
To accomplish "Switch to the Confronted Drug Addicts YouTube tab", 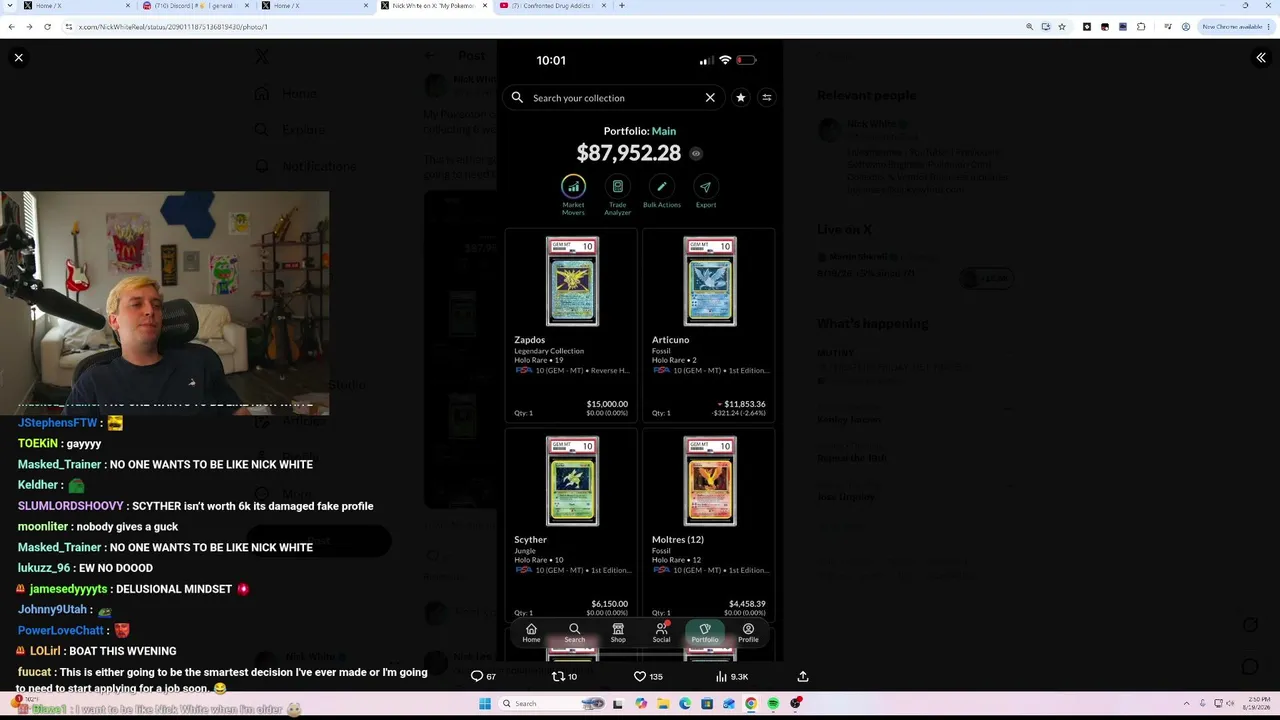I will pyautogui.click(x=554, y=6).
